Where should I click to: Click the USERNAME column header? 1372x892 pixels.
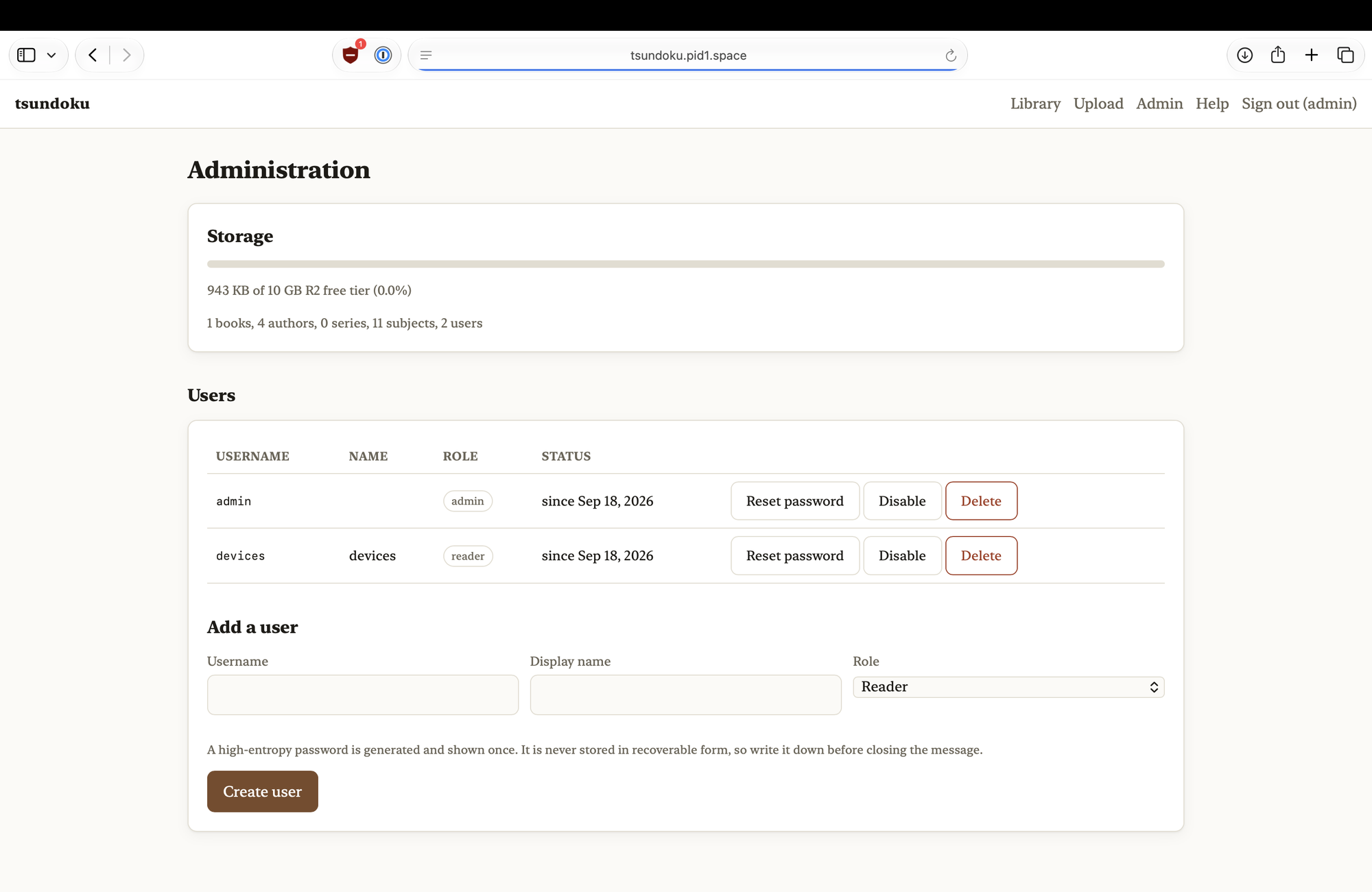(252, 456)
